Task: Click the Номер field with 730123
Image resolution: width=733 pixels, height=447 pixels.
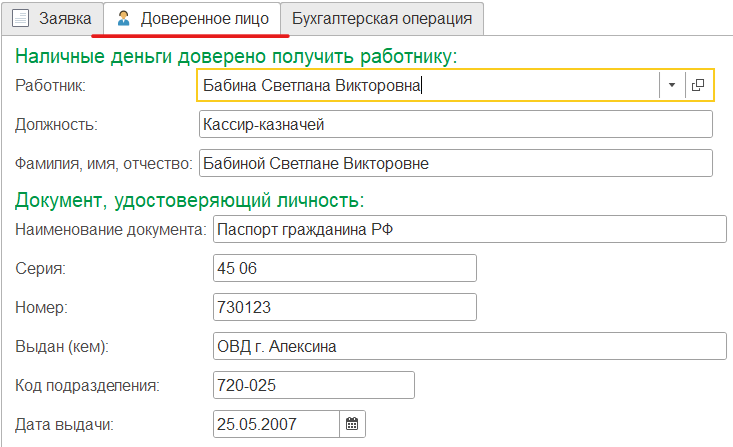Action: pos(345,307)
